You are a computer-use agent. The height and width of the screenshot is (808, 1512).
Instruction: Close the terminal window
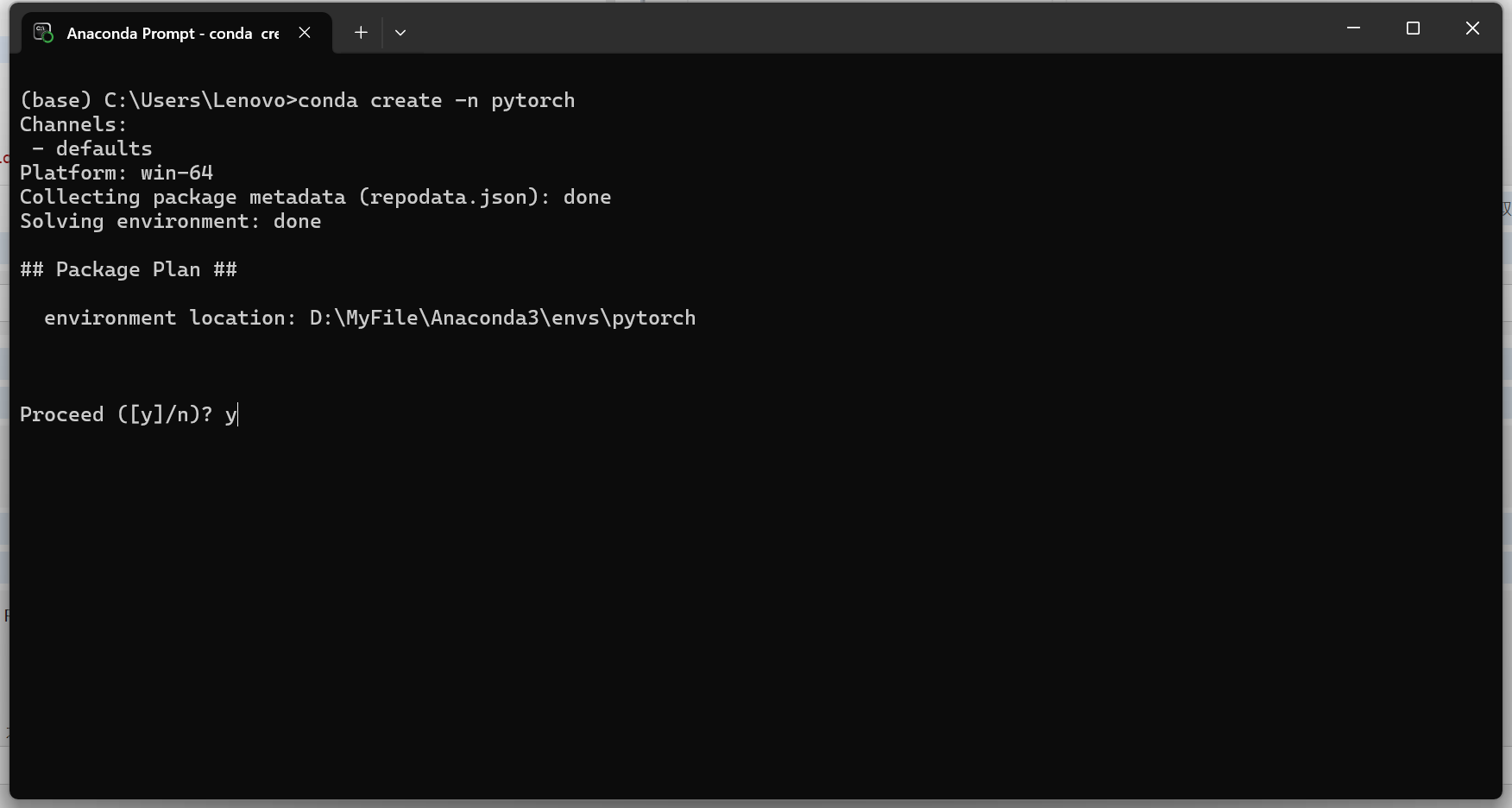(1472, 28)
